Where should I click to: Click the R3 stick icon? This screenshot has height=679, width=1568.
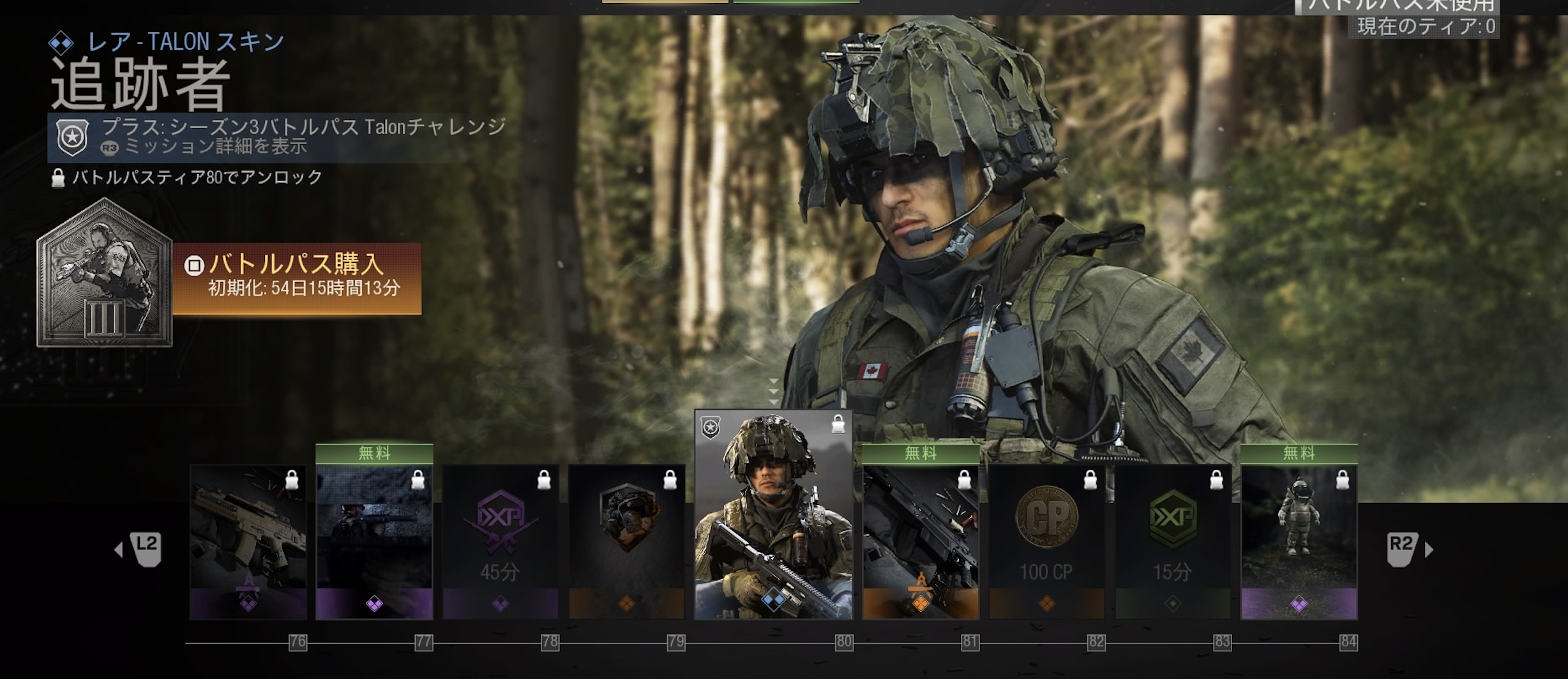click(x=109, y=148)
